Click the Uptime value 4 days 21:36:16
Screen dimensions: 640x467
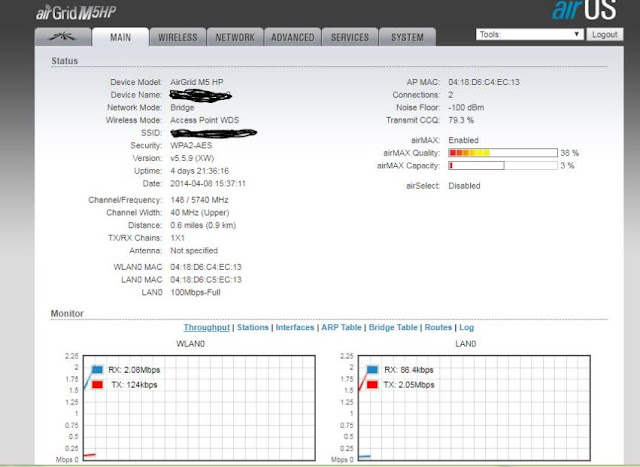pos(200,171)
